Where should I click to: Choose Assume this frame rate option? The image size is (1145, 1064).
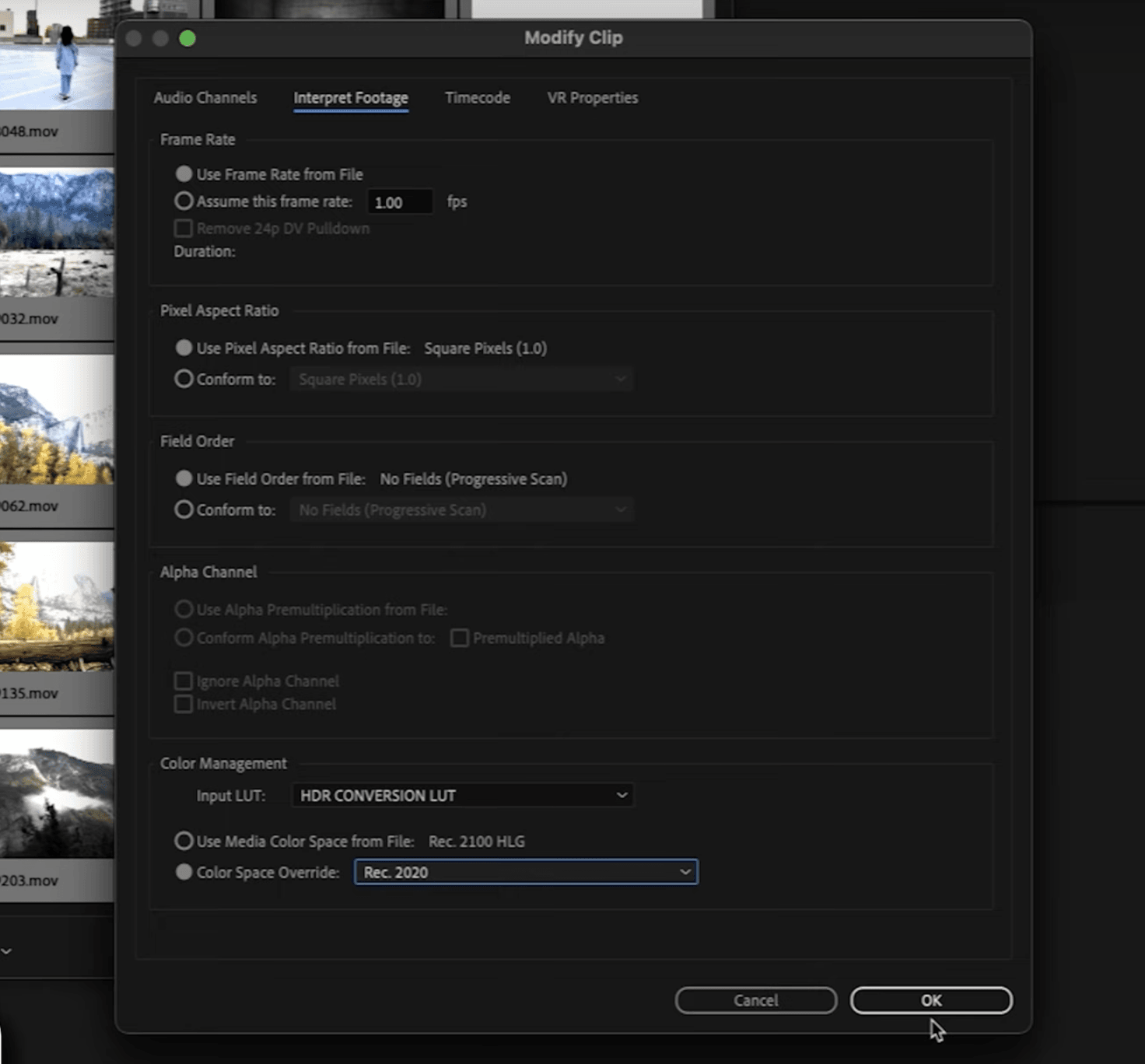coord(184,201)
